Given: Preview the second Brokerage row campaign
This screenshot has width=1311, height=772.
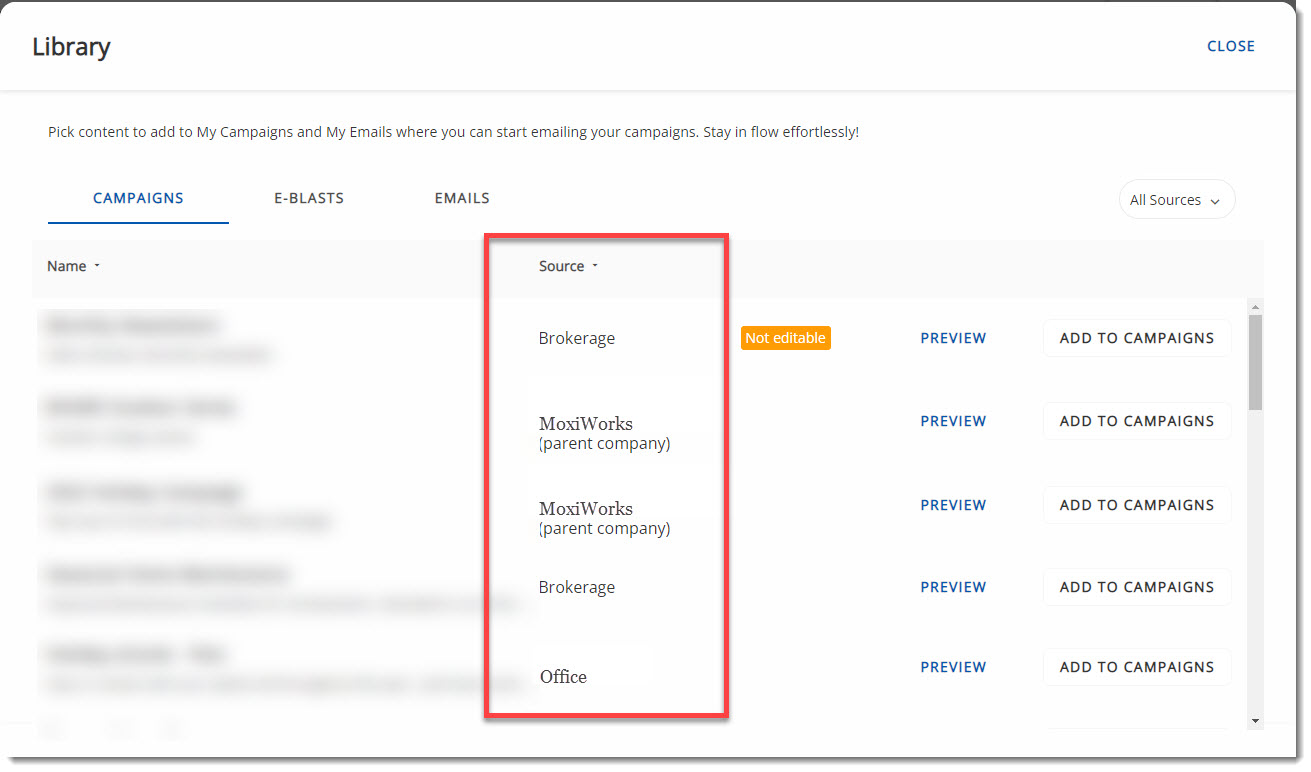Looking at the screenshot, I should pyautogui.click(x=953, y=587).
